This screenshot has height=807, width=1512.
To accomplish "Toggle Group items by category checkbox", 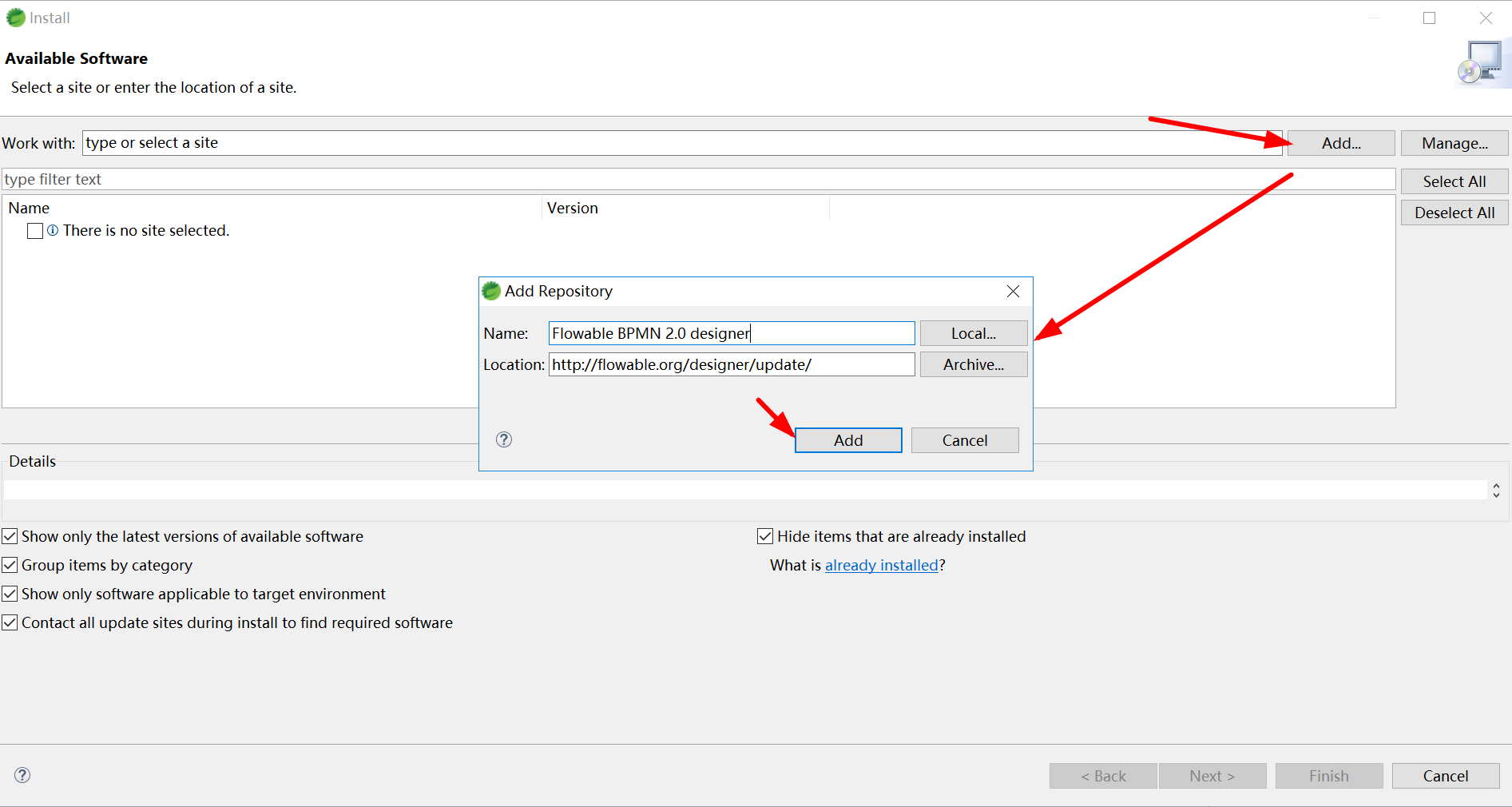I will click(x=10, y=565).
